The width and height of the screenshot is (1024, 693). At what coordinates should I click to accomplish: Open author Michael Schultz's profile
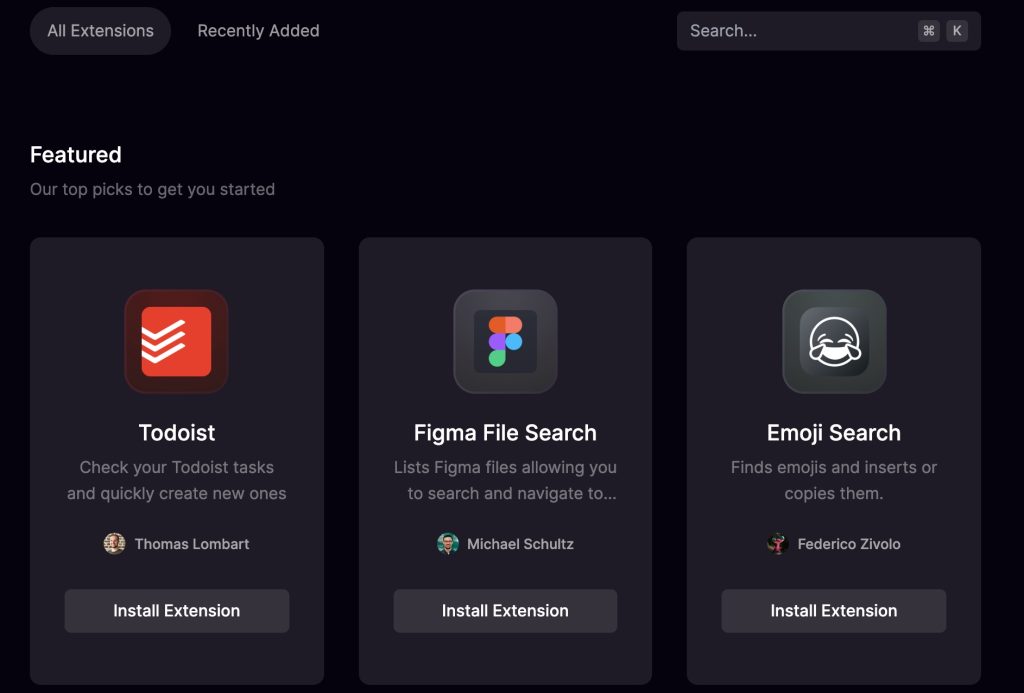[520, 544]
